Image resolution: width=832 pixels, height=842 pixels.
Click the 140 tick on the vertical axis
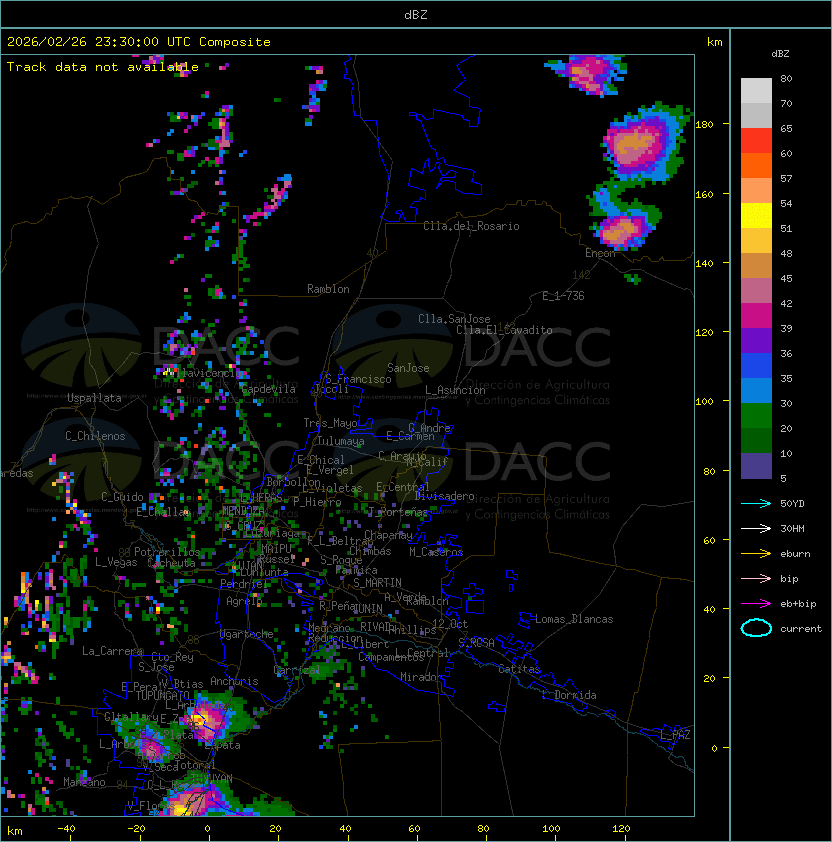(704, 264)
